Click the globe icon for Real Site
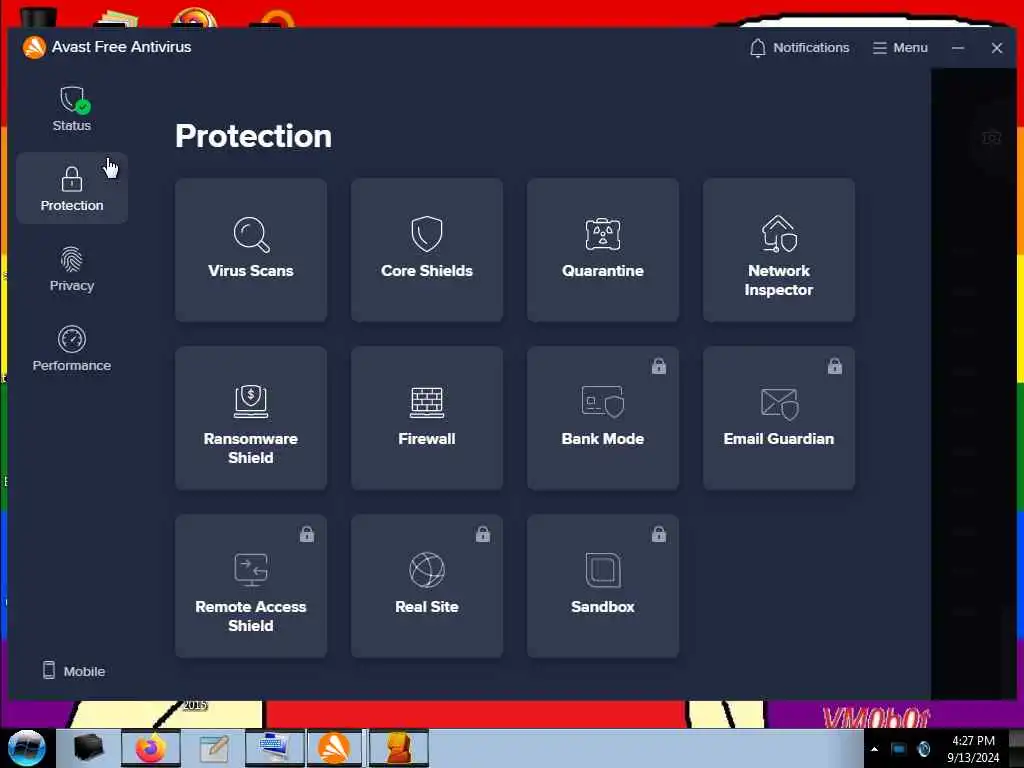 pyautogui.click(x=427, y=570)
